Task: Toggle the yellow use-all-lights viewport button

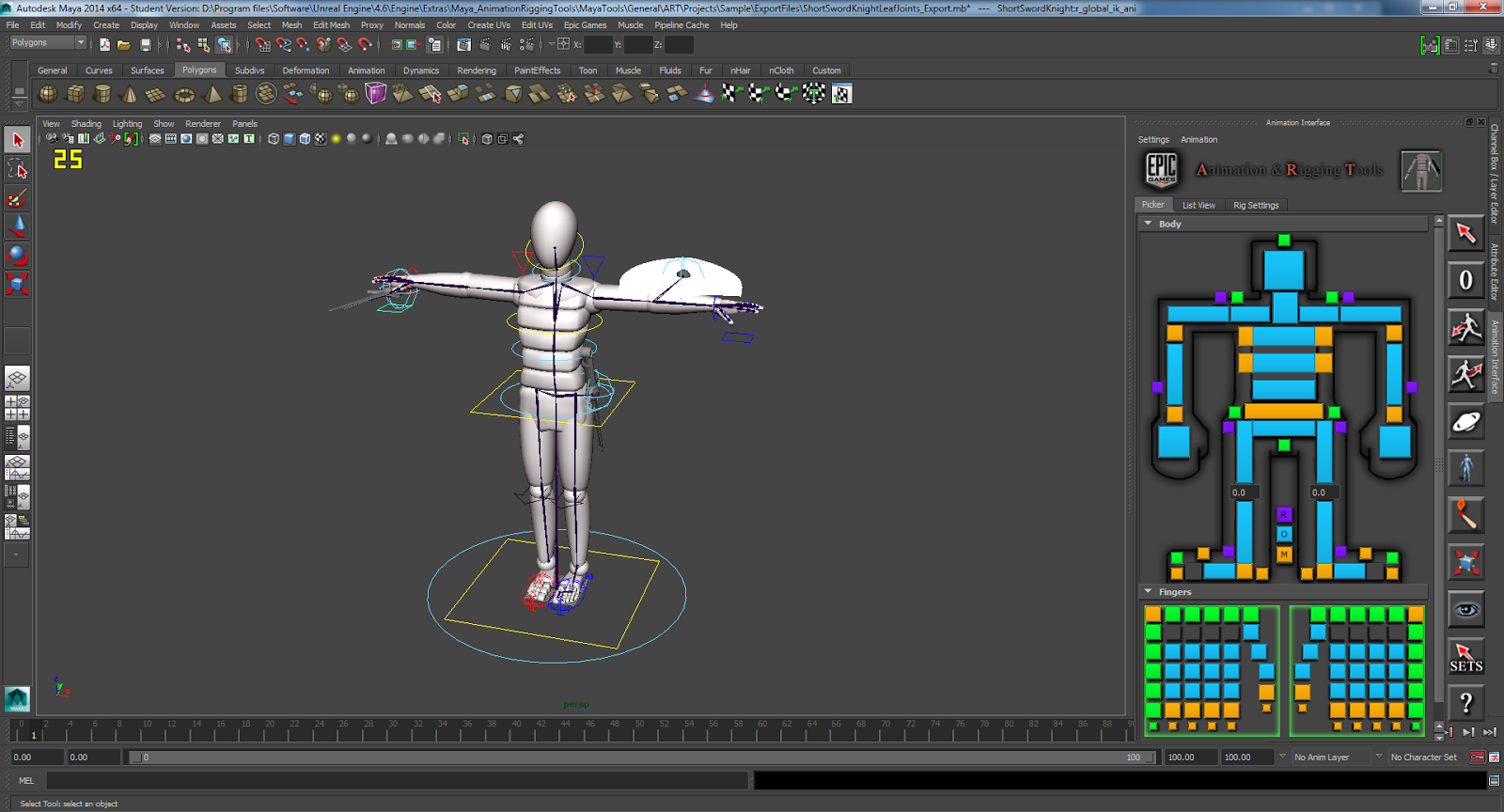Action: pos(336,139)
